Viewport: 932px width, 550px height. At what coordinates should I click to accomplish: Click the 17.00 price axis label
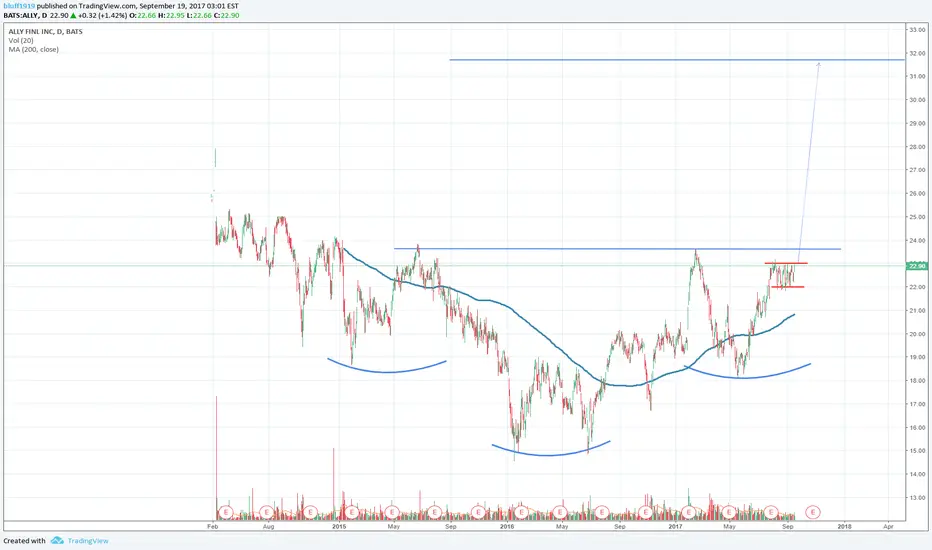917,404
